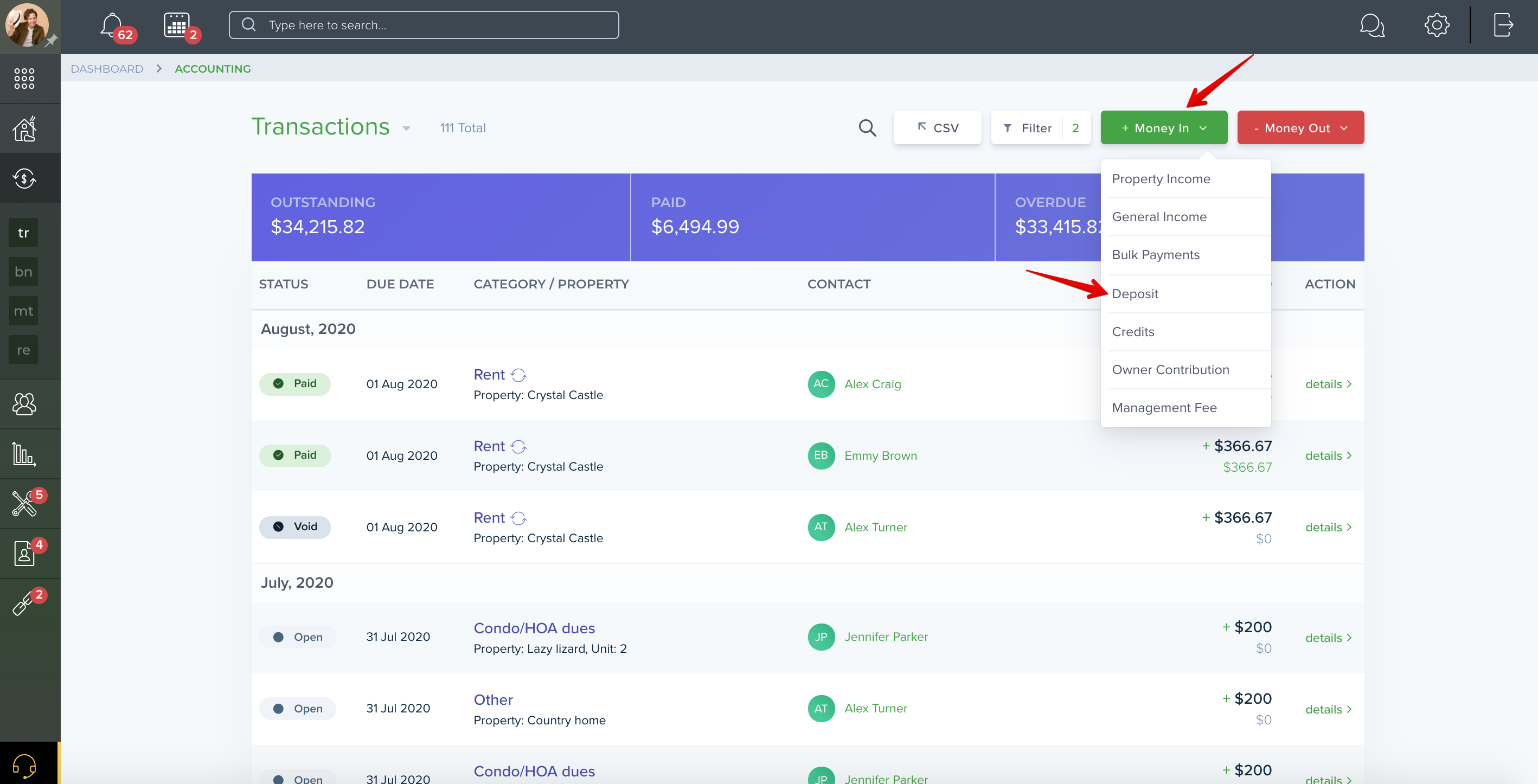Click Accounting breadcrumb link
1538x784 pixels.
(213, 69)
